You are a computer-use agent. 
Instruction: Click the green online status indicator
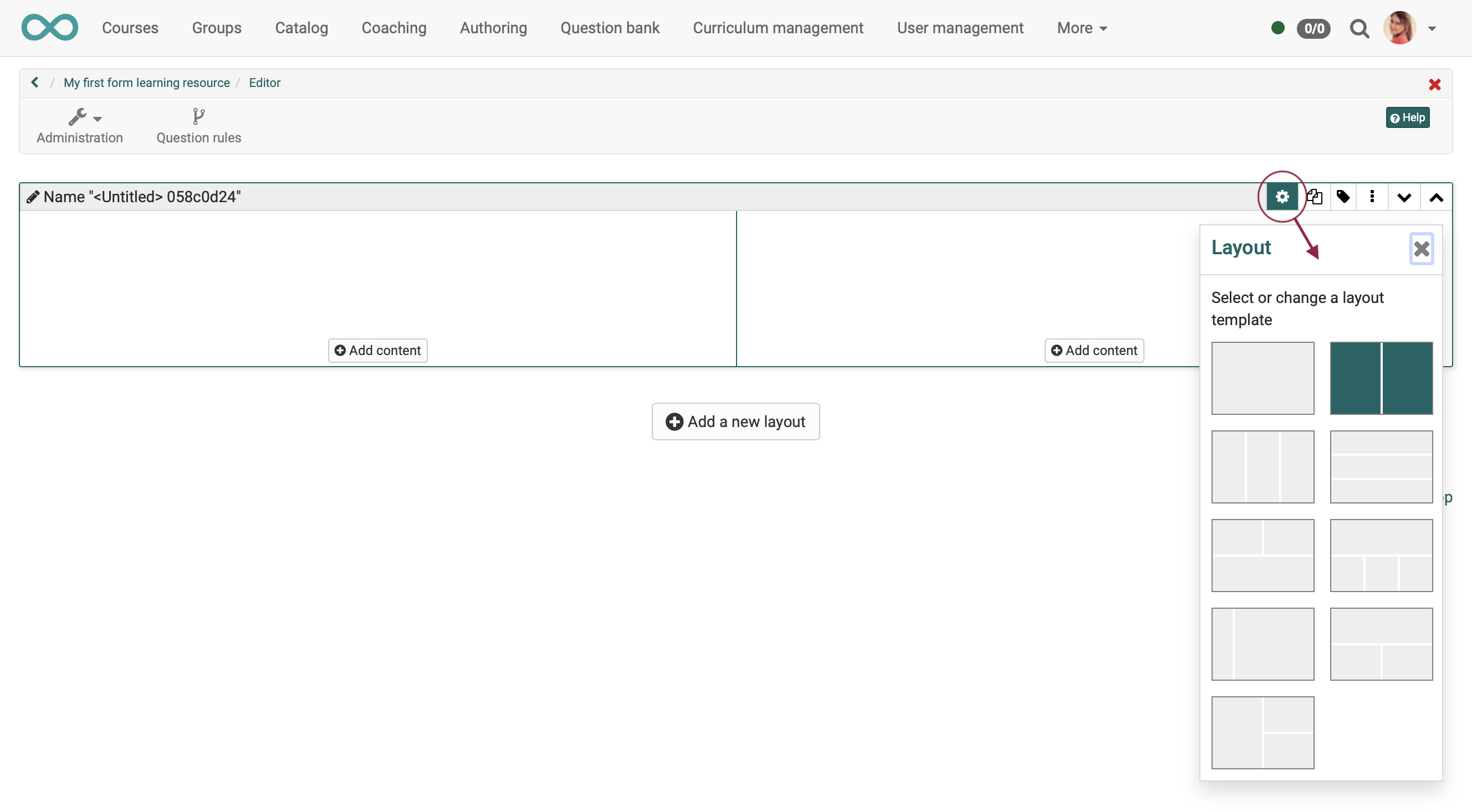coord(1277,28)
